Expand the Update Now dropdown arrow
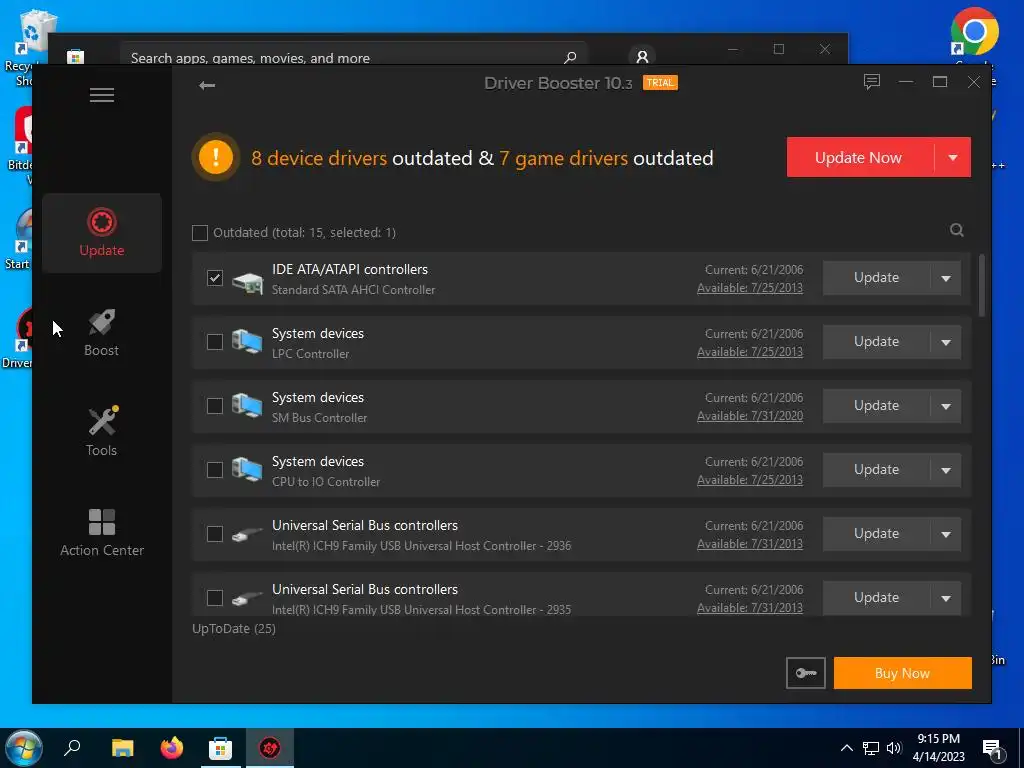The width and height of the screenshot is (1024, 768). (x=953, y=157)
